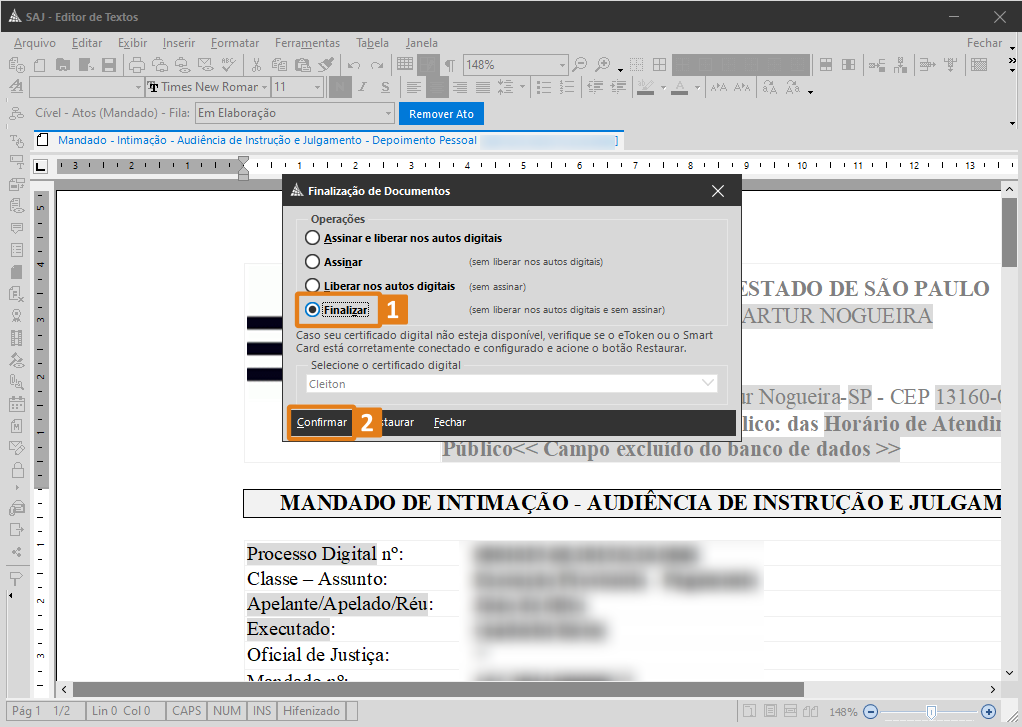Click the increase indent icon
The width and height of the screenshot is (1022, 727).
(x=618, y=87)
